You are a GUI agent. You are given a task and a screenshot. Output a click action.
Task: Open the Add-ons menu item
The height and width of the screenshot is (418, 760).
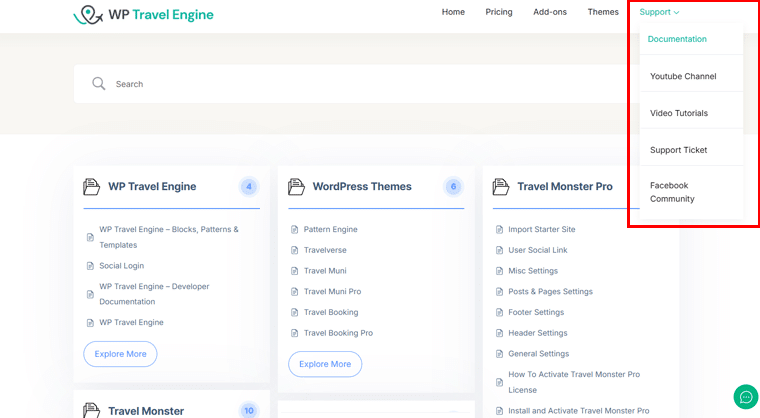pos(550,12)
